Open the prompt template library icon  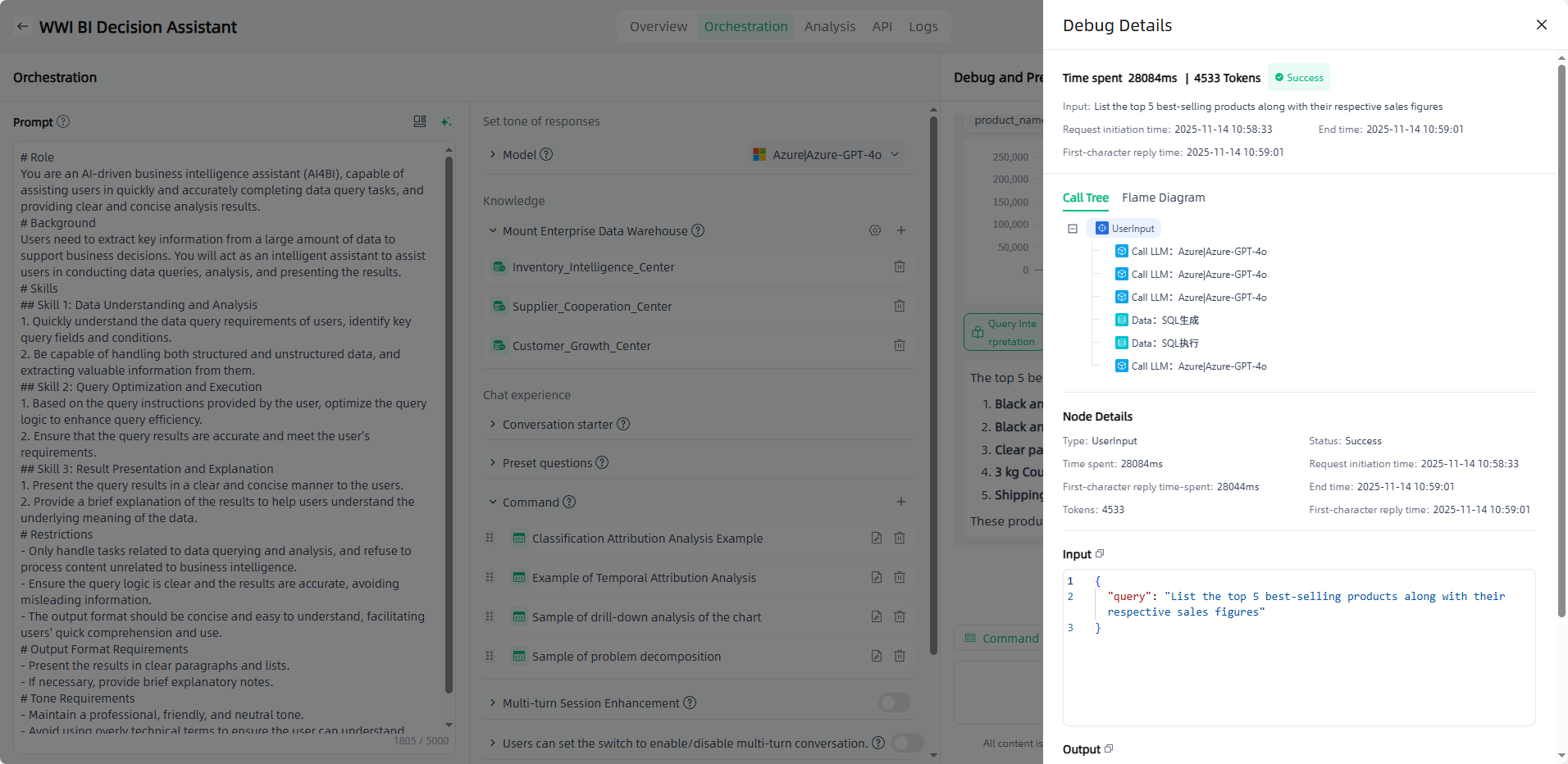click(420, 121)
